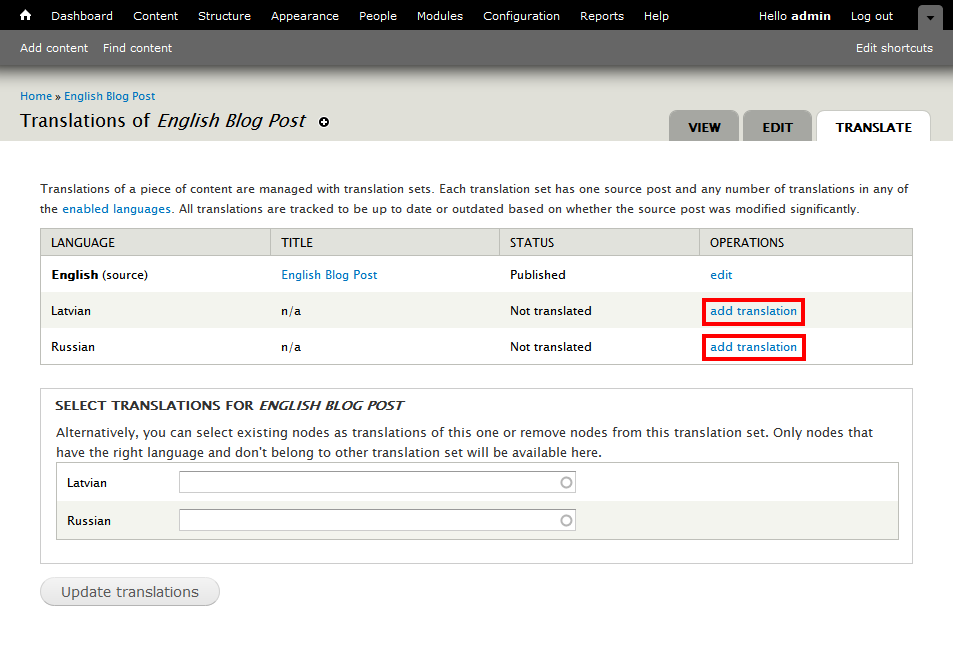Open the Content admin menu
This screenshot has height=672, width=953.
click(x=155, y=16)
